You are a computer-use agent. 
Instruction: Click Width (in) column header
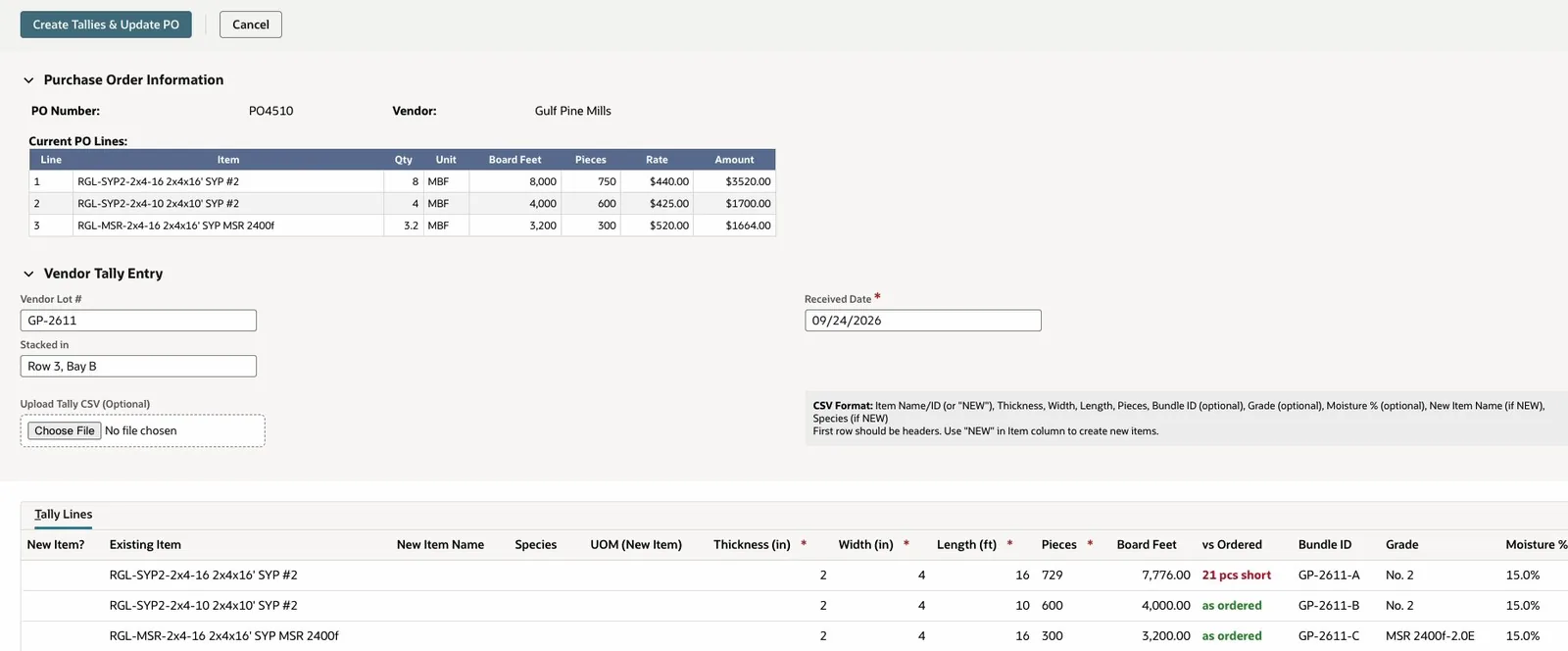(x=865, y=545)
